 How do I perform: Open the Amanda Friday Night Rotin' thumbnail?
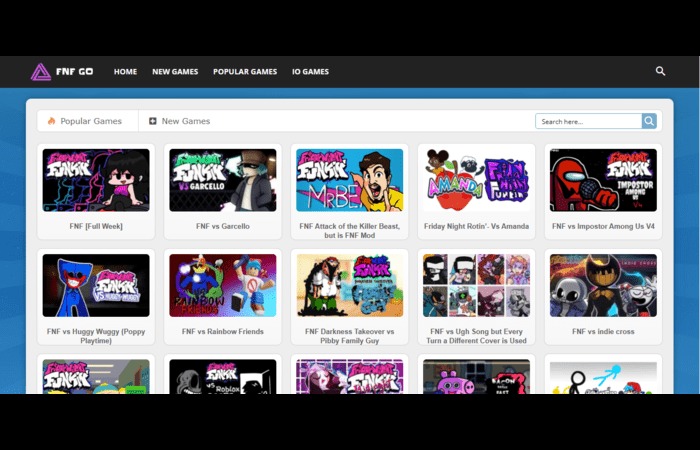coord(476,180)
